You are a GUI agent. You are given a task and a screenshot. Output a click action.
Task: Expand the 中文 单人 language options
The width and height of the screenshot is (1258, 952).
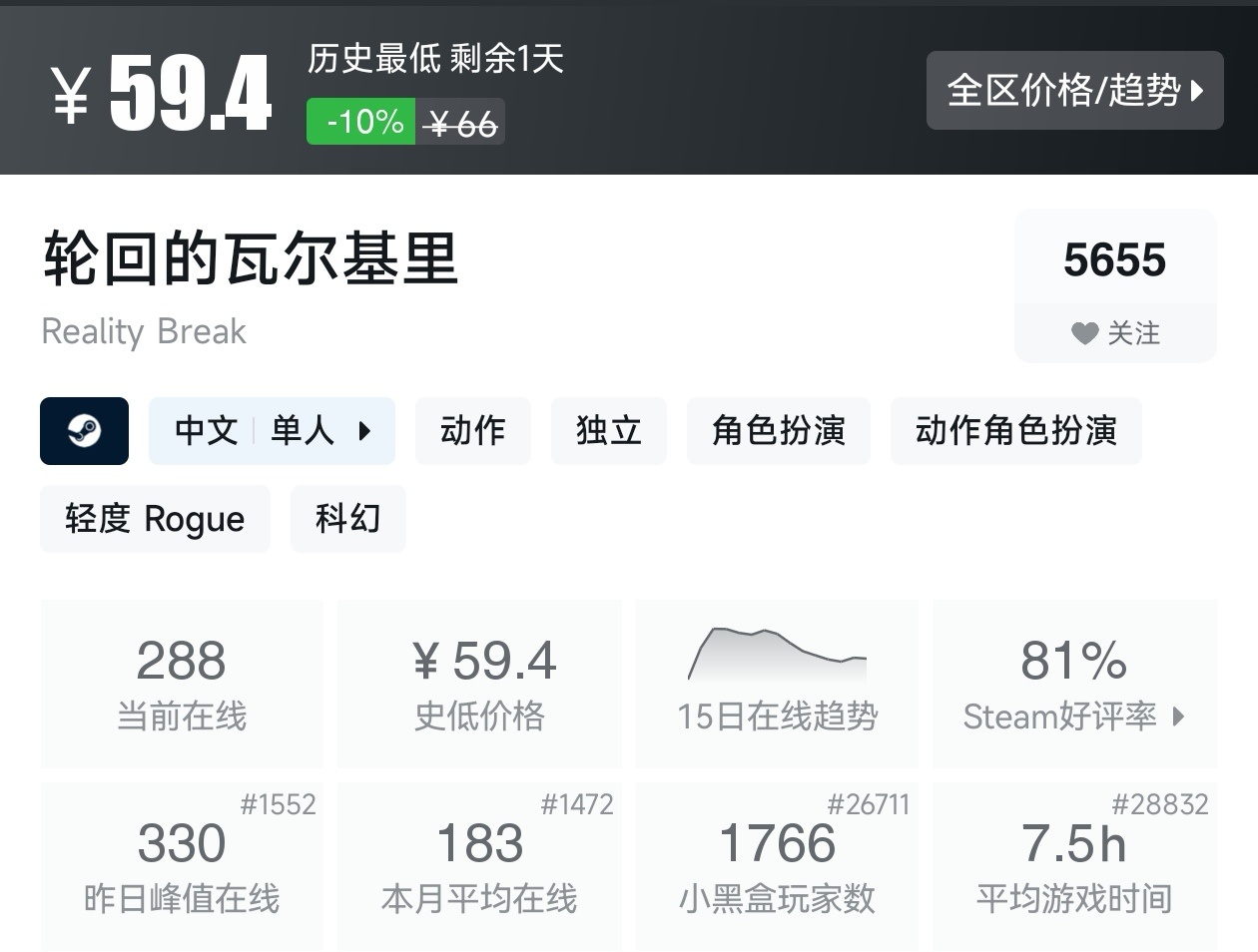coord(272,431)
